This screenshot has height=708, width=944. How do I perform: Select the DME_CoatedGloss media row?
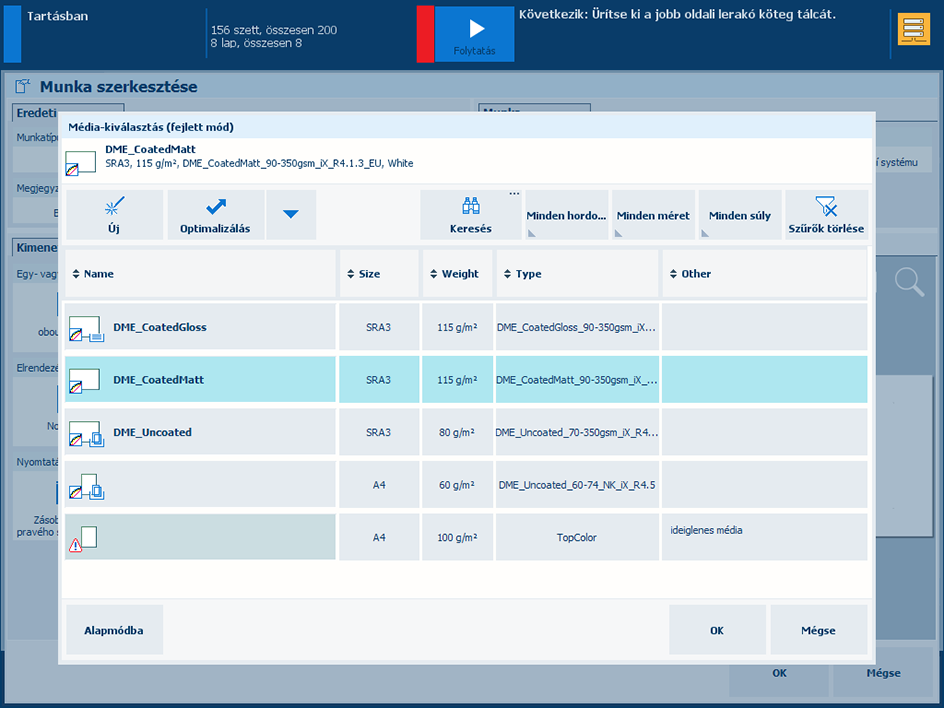point(466,327)
